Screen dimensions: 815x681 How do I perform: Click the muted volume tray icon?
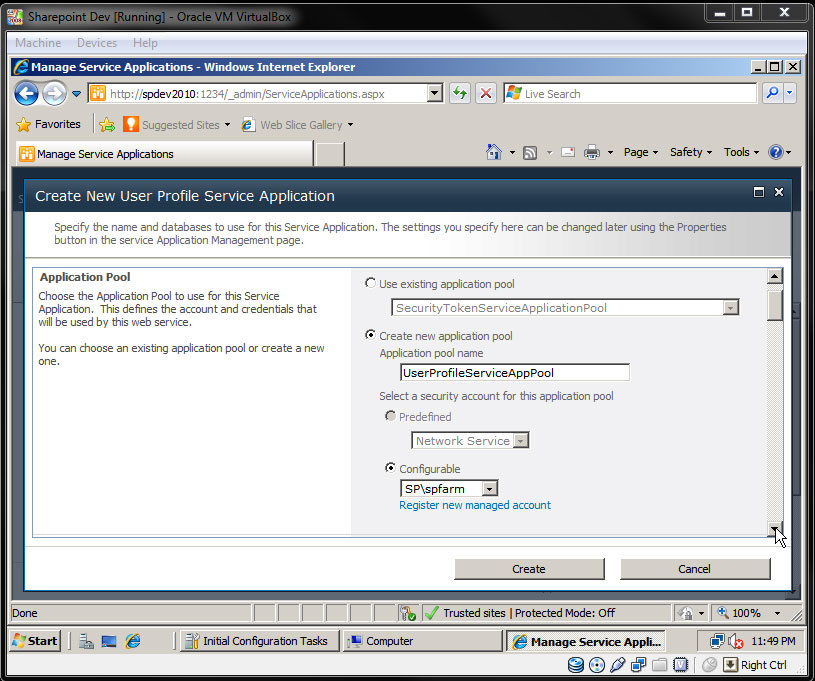pos(735,641)
